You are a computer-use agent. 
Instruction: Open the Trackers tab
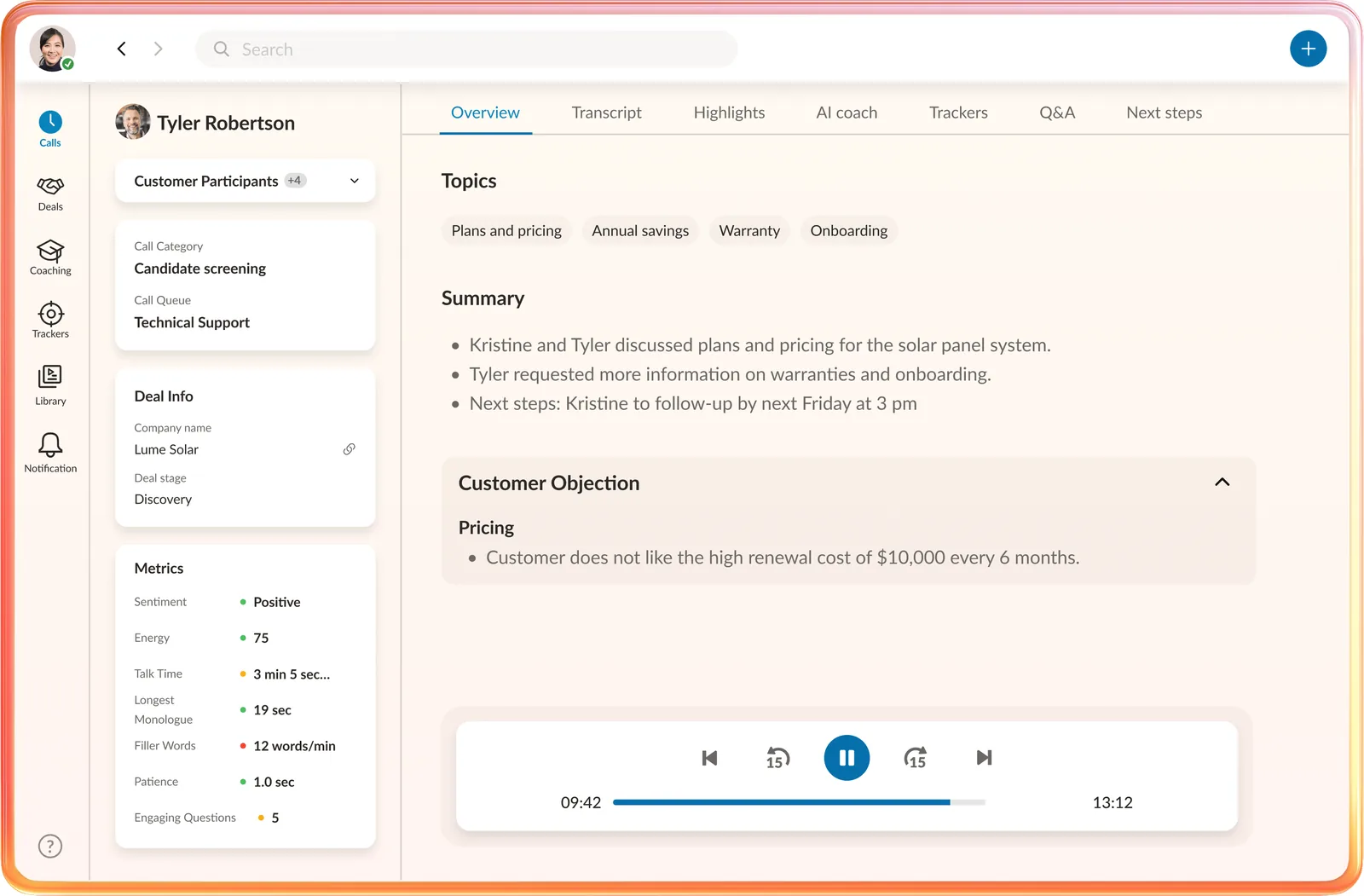[958, 113]
